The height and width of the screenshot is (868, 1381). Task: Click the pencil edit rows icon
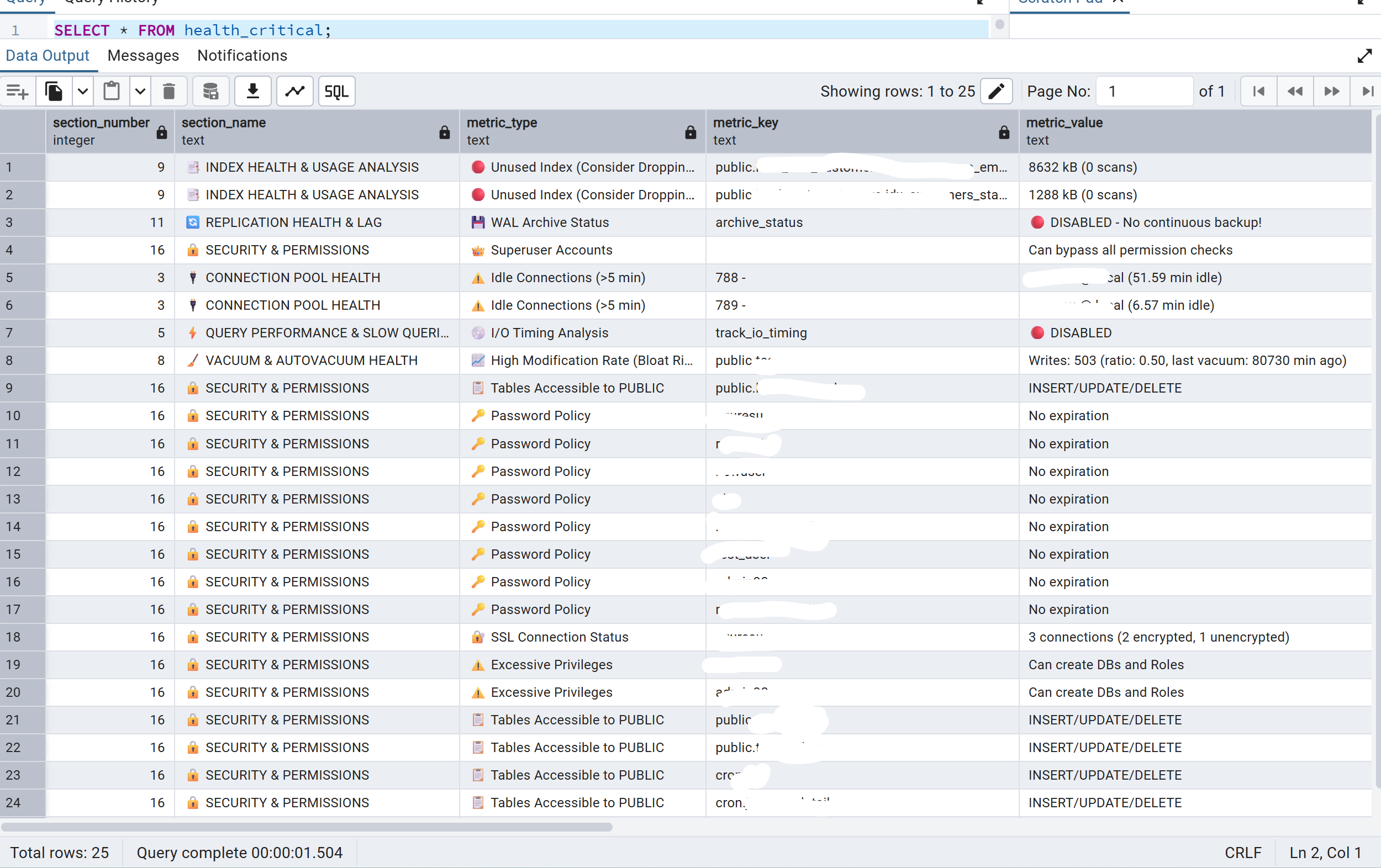[x=996, y=91]
